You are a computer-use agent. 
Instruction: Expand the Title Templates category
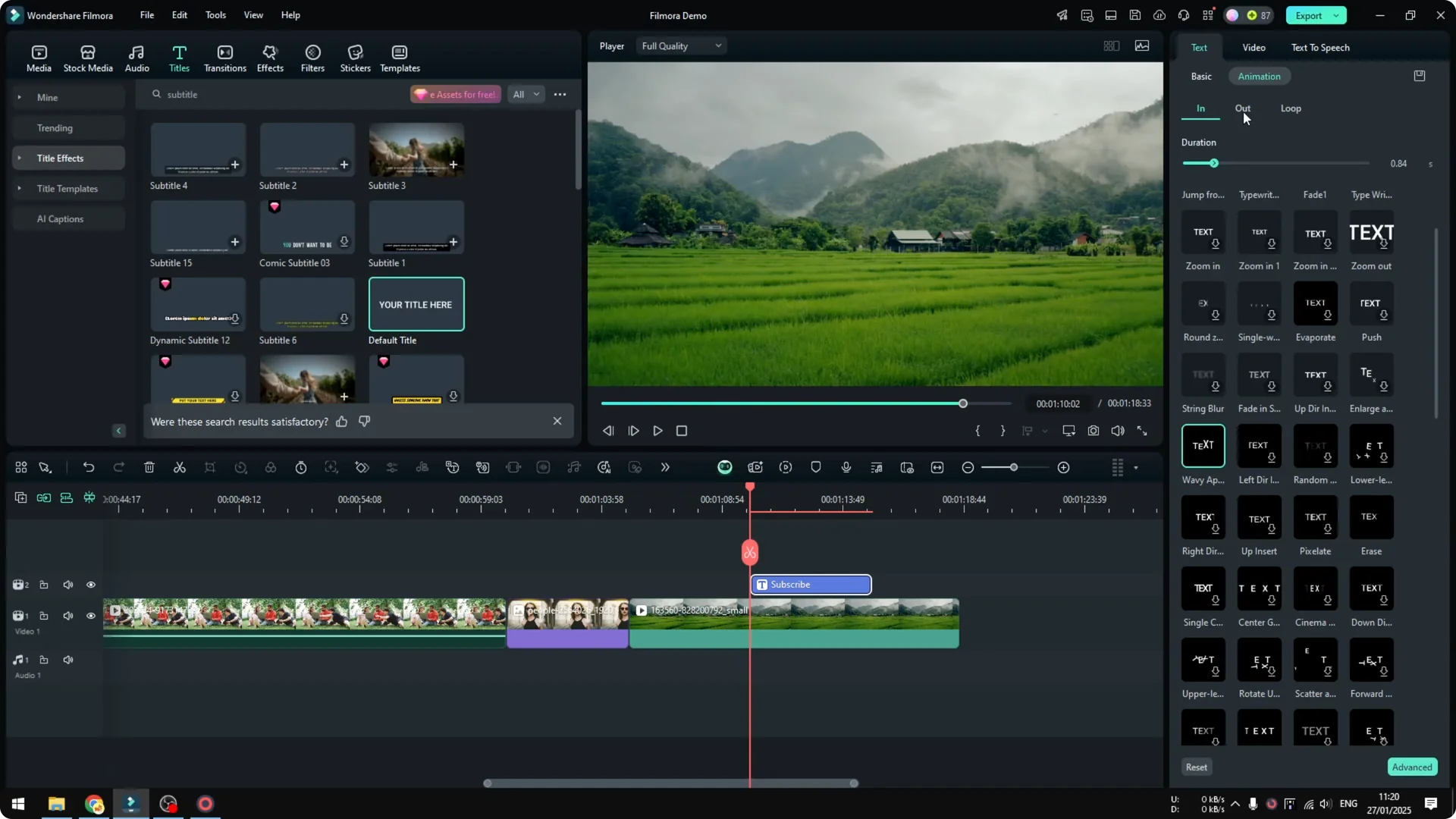click(x=20, y=188)
